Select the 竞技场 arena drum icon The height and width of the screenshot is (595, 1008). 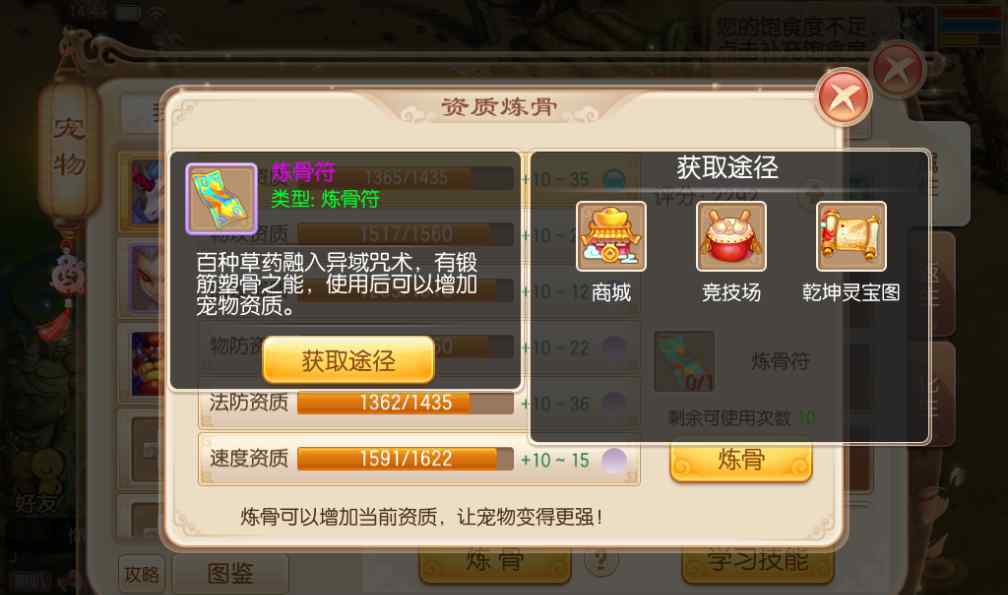[x=731, y=236]
